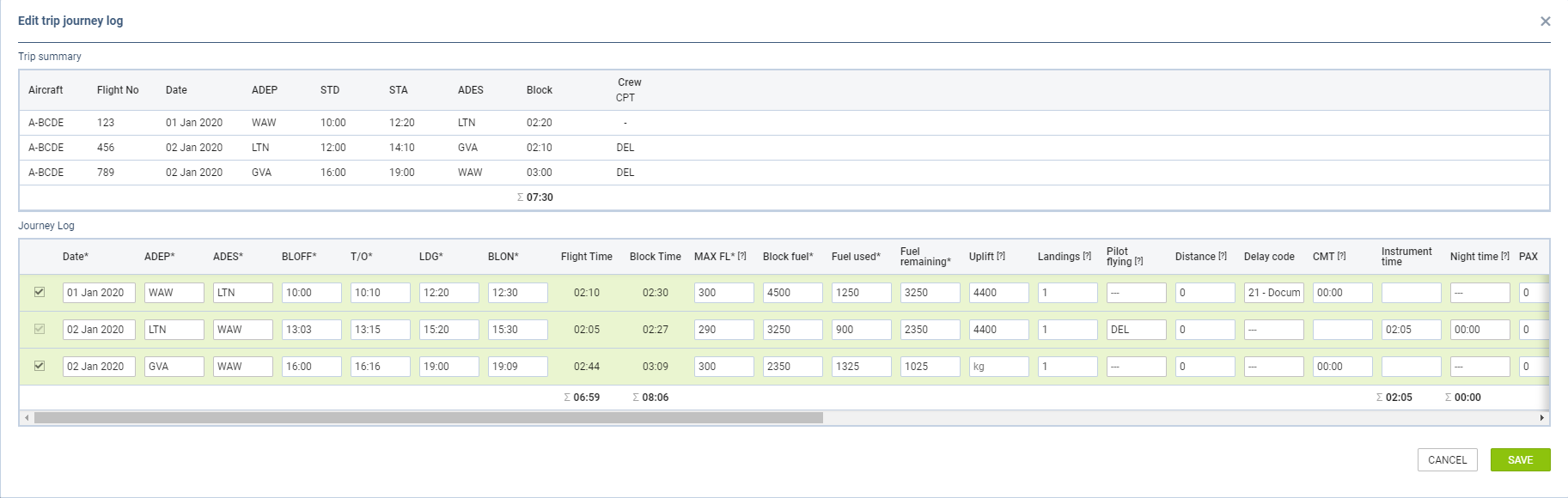The height and width of the screenshot is (498, 1568).
Task: Edit LDG field with 15:20
Action: pyautogui.click(x=448, y=330)
